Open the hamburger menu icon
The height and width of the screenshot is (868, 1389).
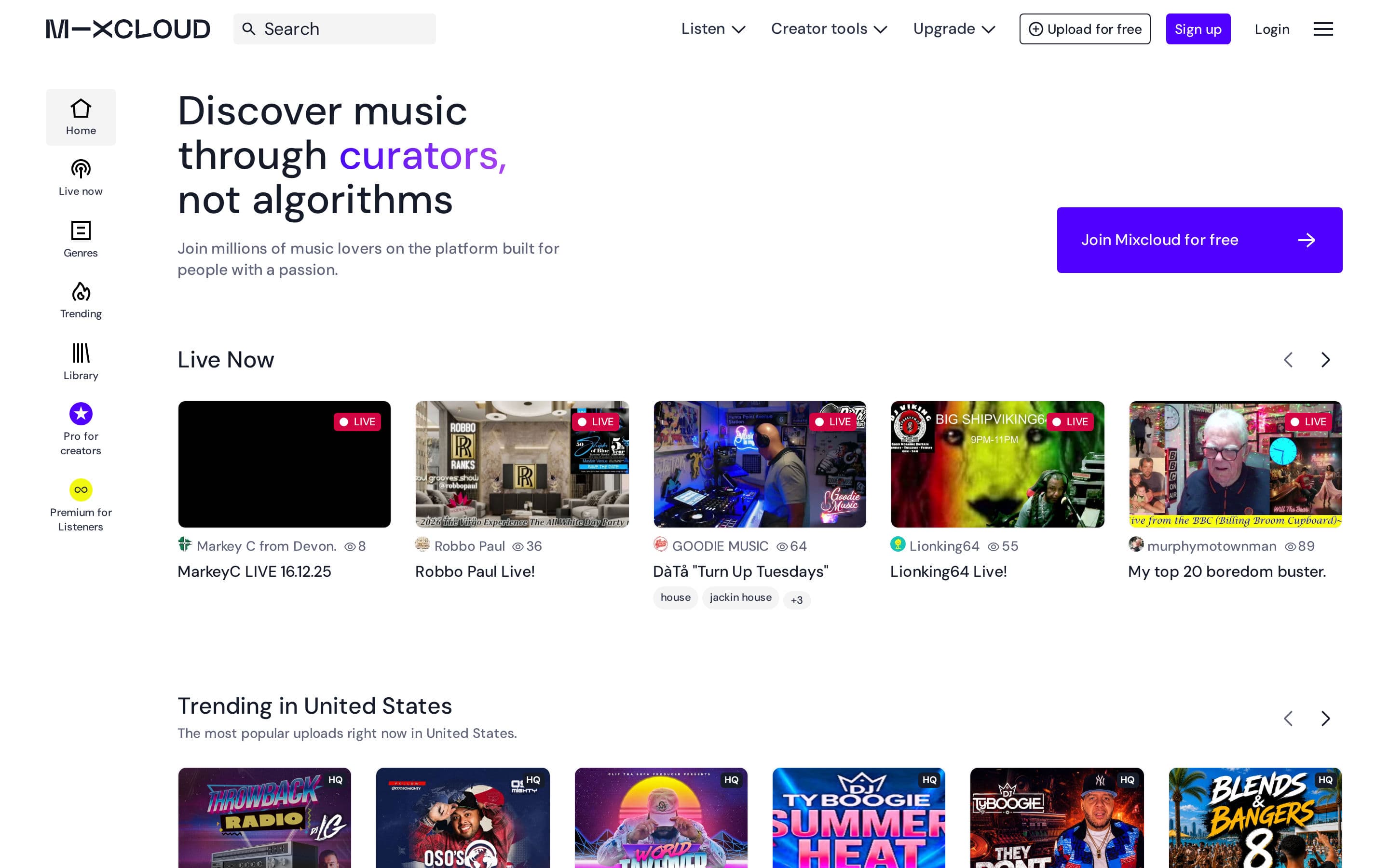(1323, 29)
